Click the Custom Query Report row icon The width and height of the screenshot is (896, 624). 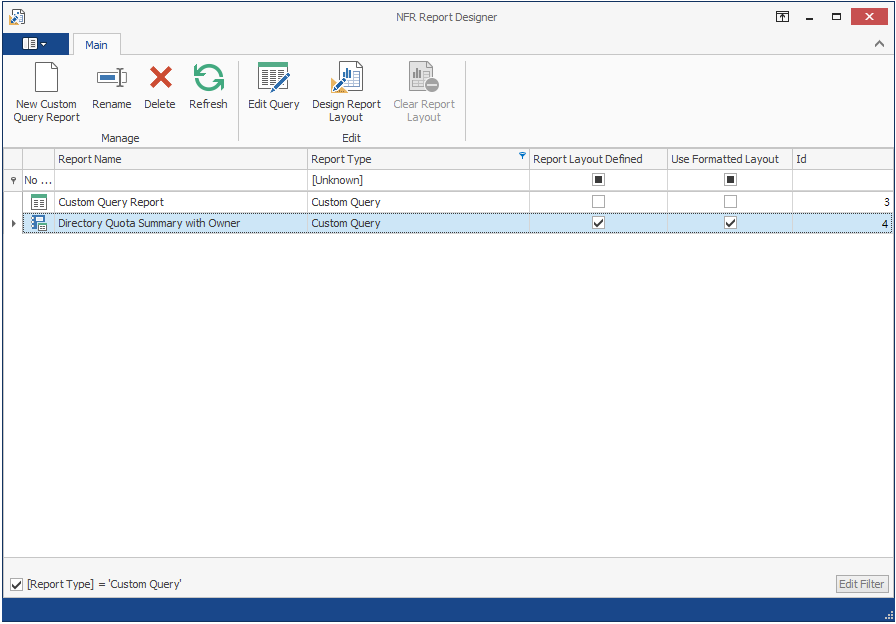click(39, 202)
